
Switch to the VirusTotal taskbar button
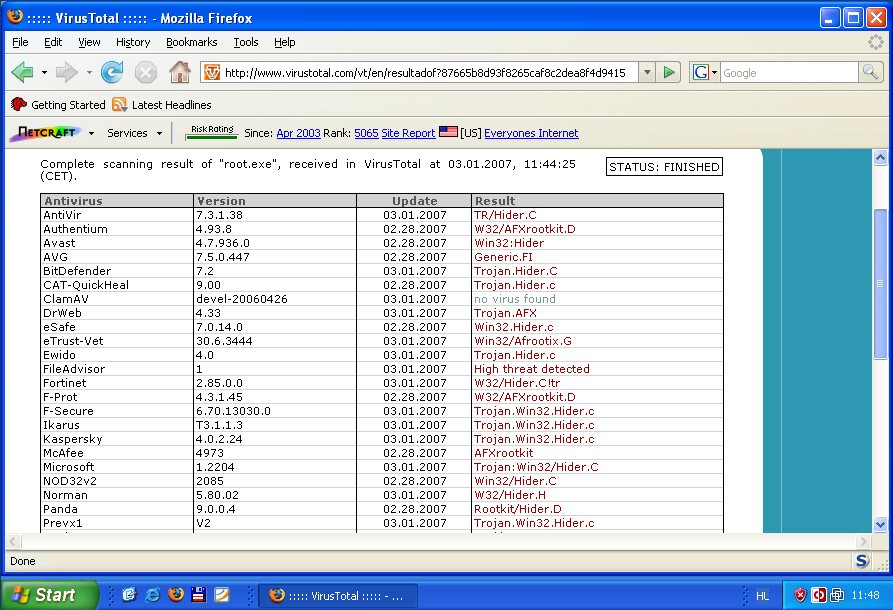pyautogui.click(x=338, y=596)
